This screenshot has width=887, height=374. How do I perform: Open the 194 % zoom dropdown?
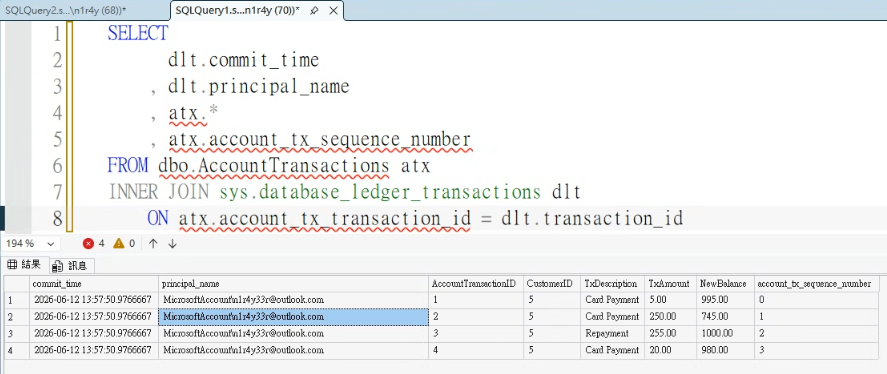coord(50,244)
